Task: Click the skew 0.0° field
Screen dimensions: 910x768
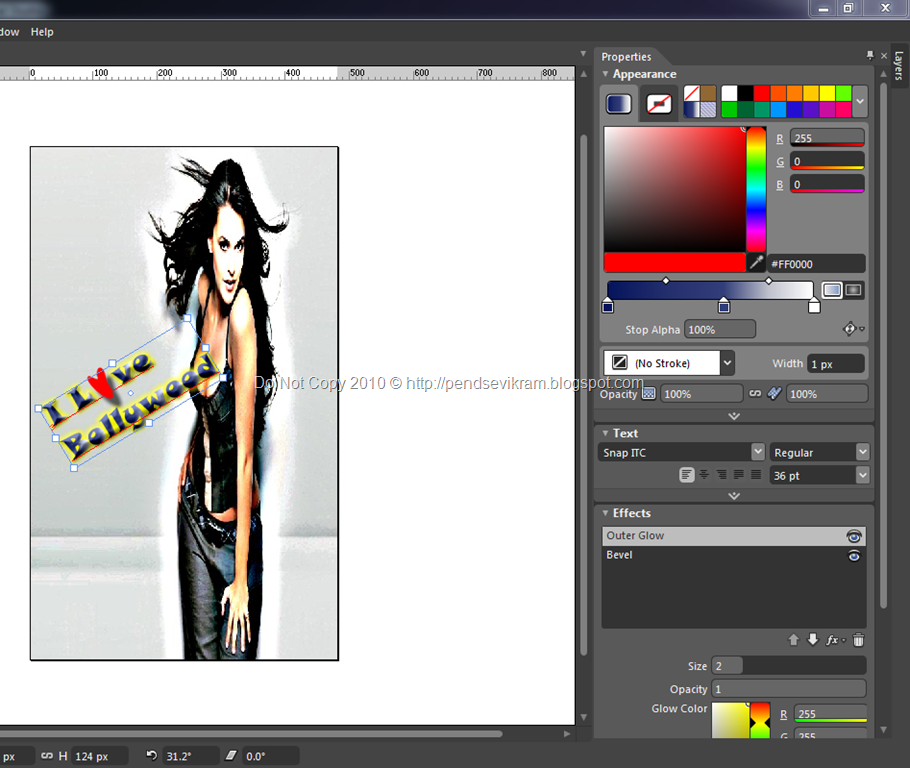Action: point(270,756)
